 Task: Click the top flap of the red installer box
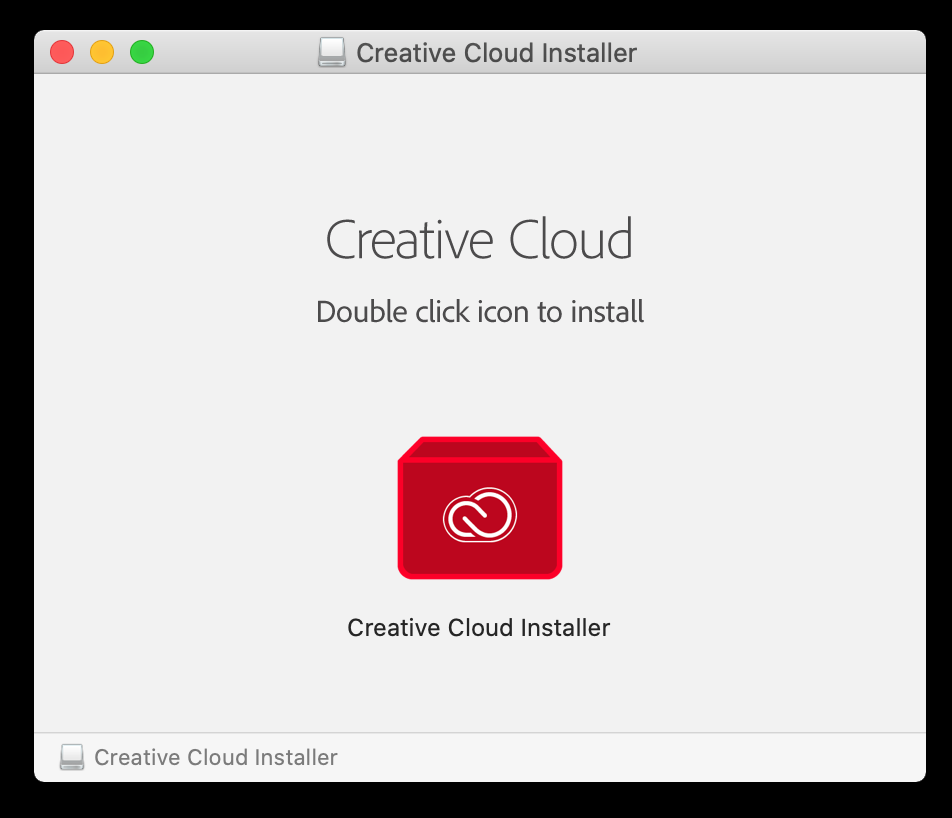click(x=480, y=449)
